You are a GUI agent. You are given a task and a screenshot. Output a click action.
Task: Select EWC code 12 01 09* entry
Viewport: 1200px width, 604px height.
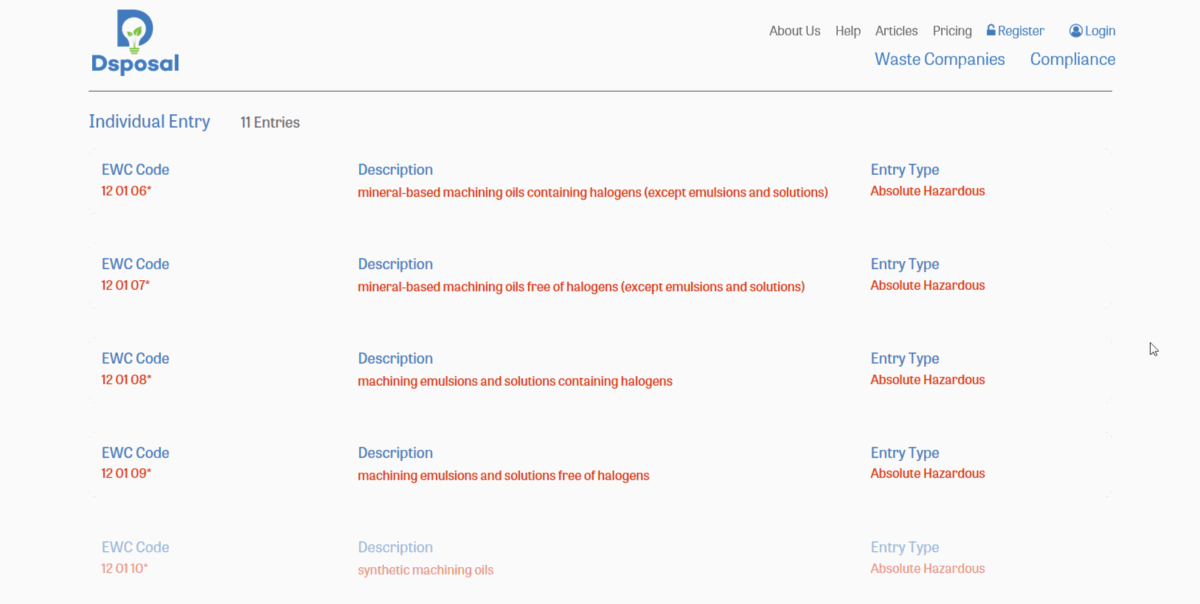[126, 474]
